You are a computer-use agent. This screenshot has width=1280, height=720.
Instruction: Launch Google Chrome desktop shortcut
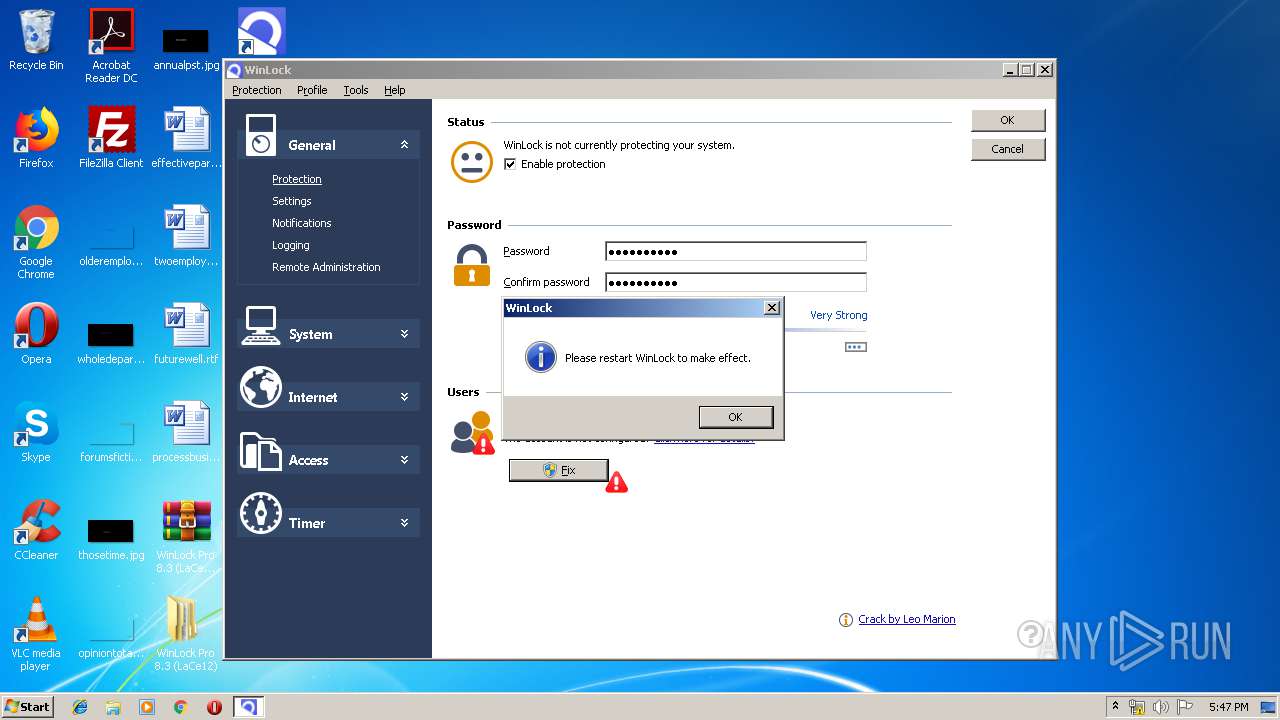coord(36,242)
